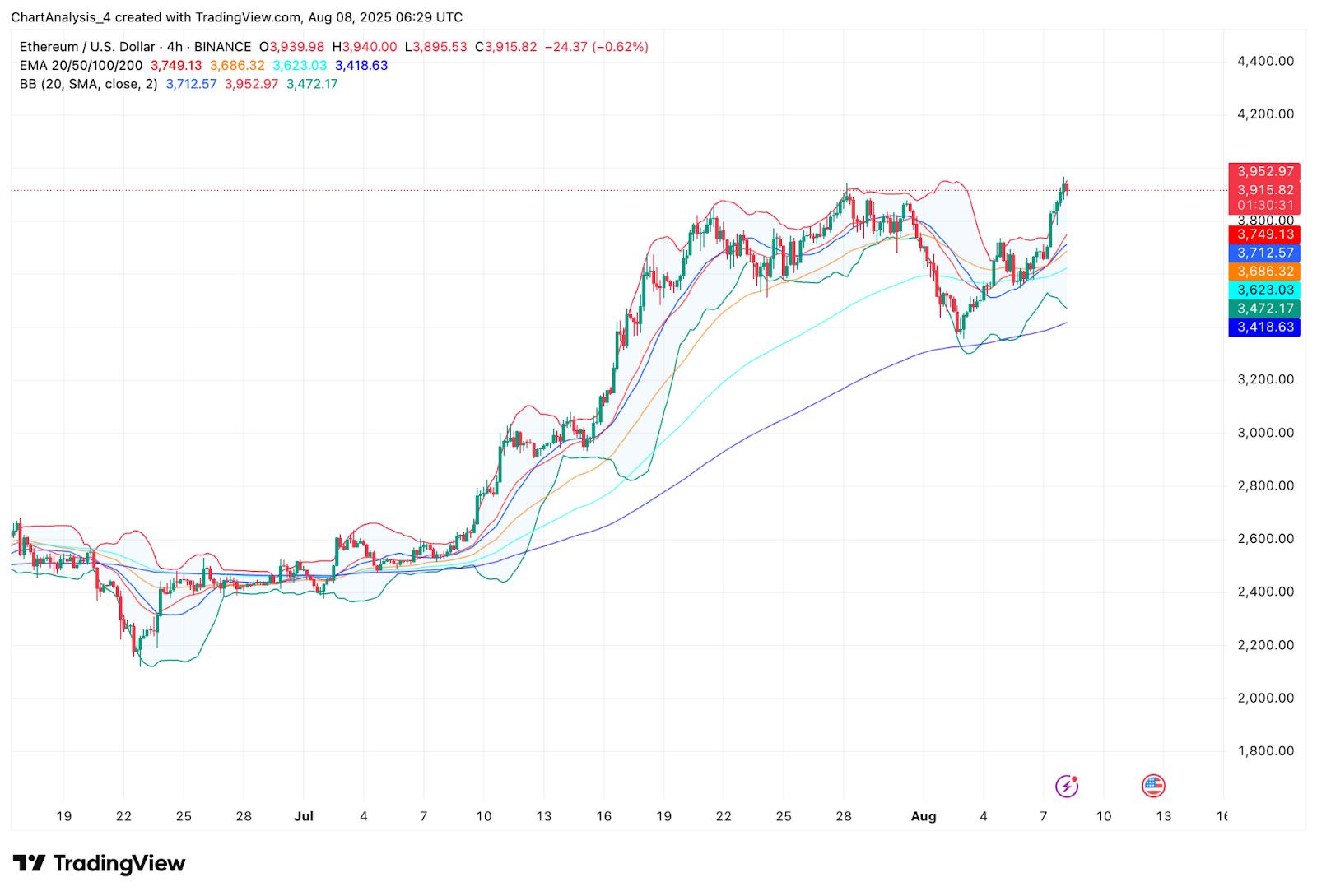Click the Jul label on time axis

point(304,816)
